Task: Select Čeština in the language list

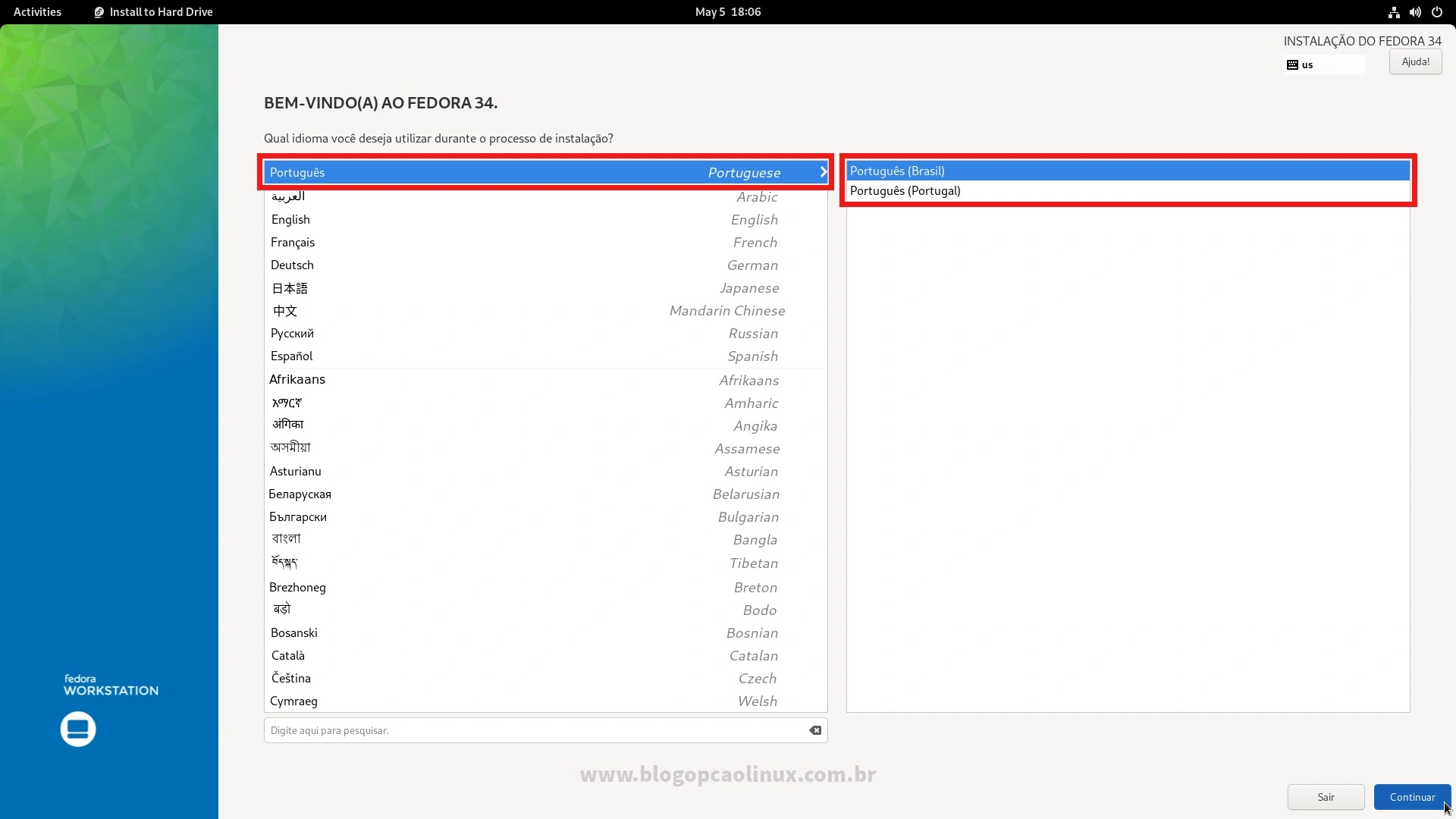Action: click(545, 678)
